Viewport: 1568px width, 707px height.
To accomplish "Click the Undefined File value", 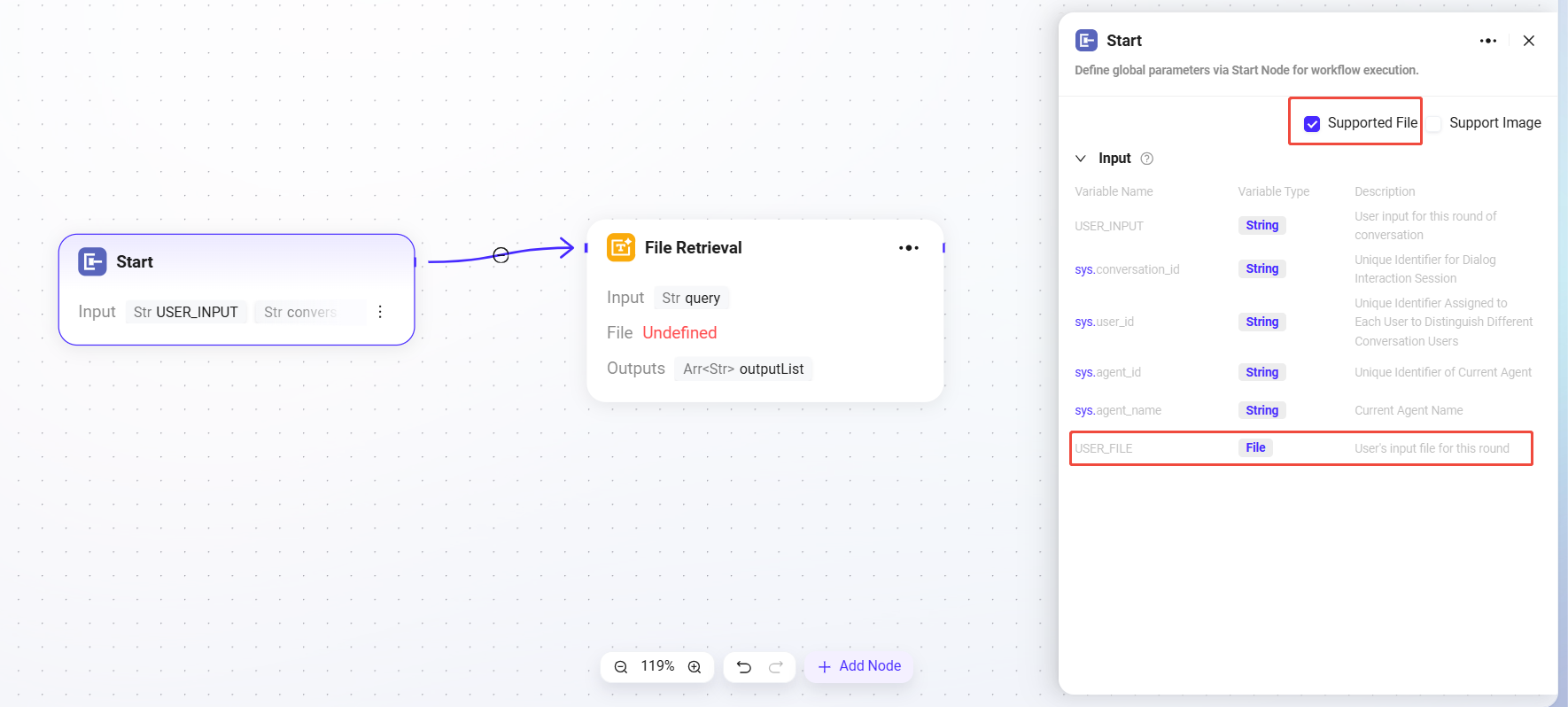I will 679,333.
